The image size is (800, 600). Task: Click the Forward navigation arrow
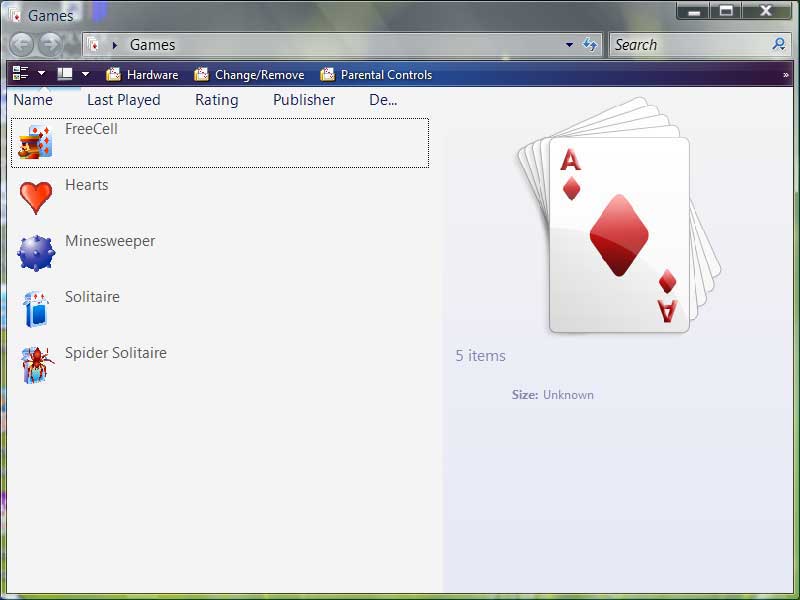pyautogui.click(x=50, y=45)
